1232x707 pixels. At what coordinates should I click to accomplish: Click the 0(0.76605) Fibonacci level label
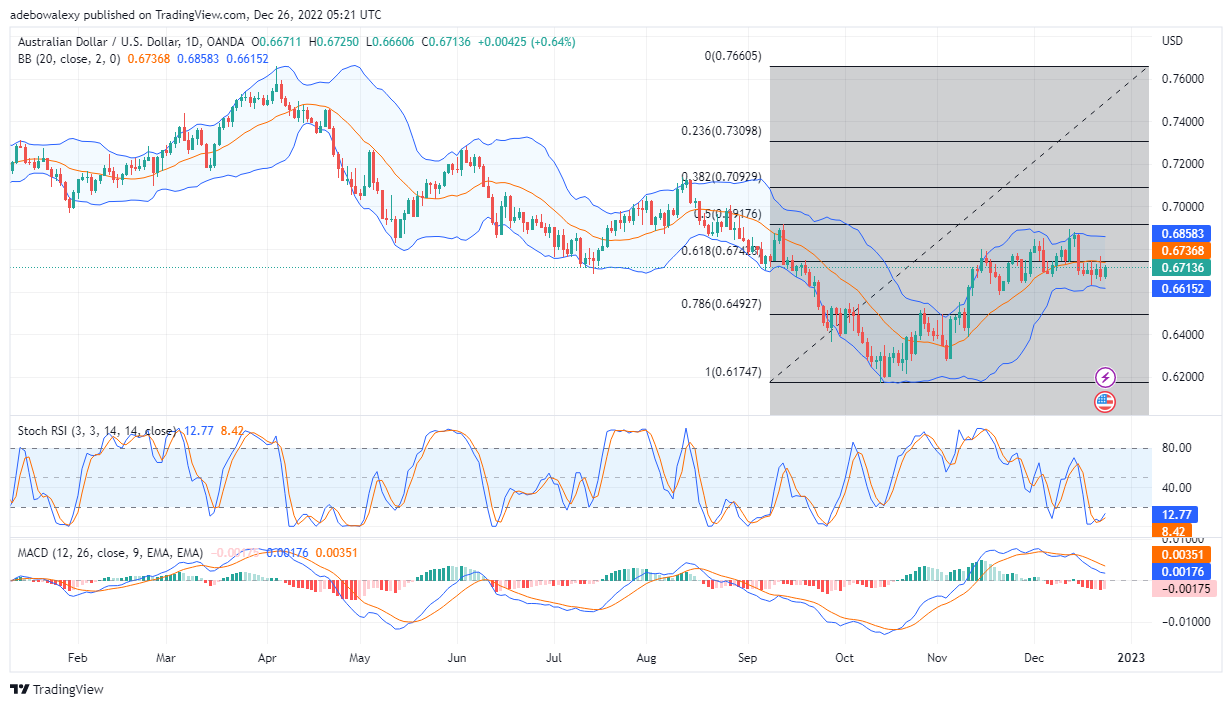(x=734, y=56)
